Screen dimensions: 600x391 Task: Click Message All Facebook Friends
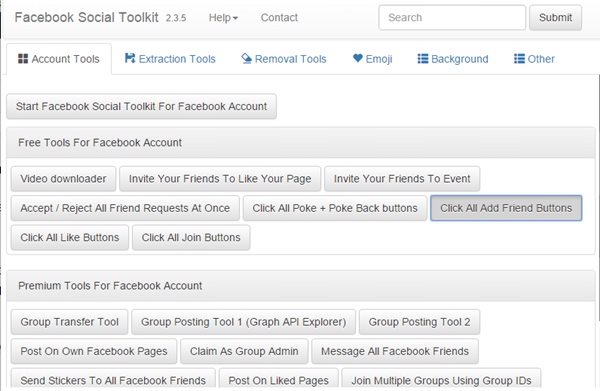pyautogui.click(x=395, y=351)
